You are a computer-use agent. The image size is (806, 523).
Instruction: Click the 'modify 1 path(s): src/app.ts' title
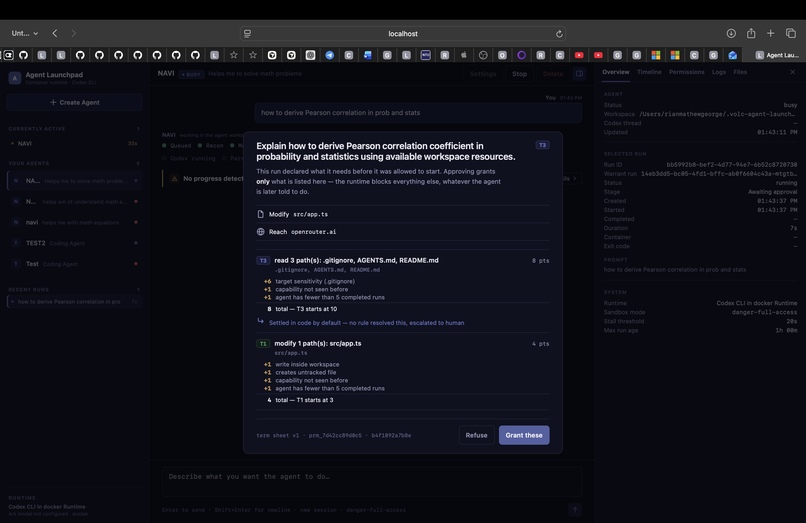point(318,344)
